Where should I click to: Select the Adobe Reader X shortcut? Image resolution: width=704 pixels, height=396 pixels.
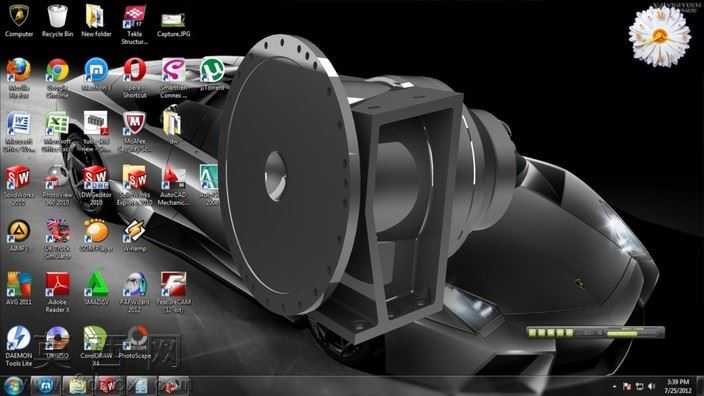(57, 292)
